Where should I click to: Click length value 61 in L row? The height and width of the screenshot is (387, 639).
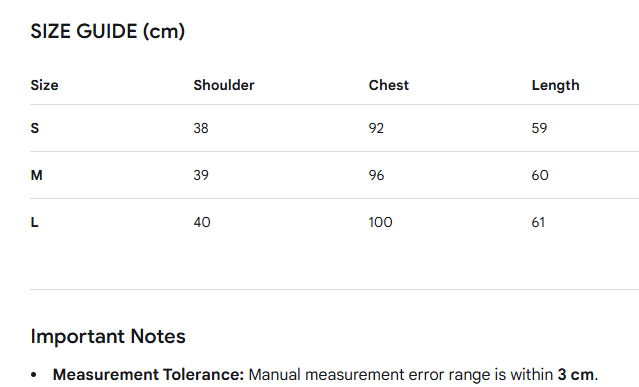tap(538, 222)
